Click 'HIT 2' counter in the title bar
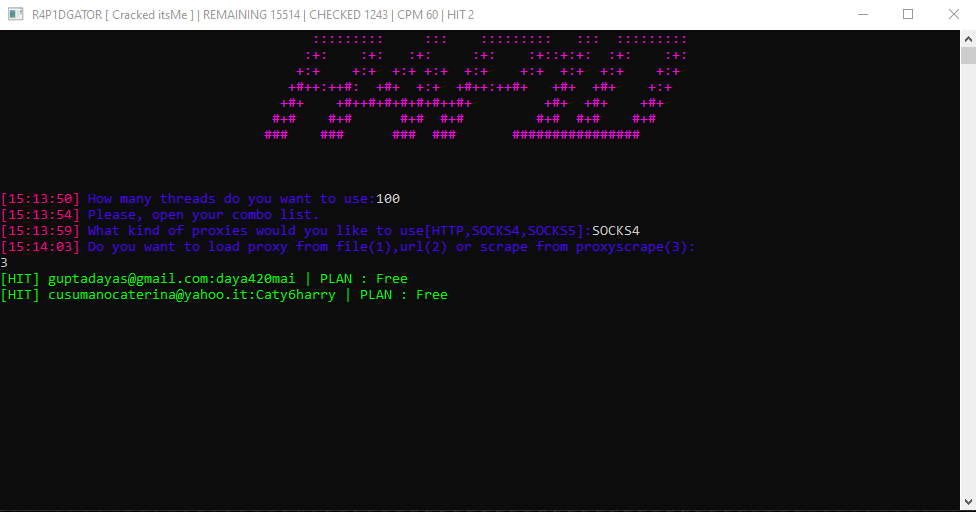 [461, 14]
